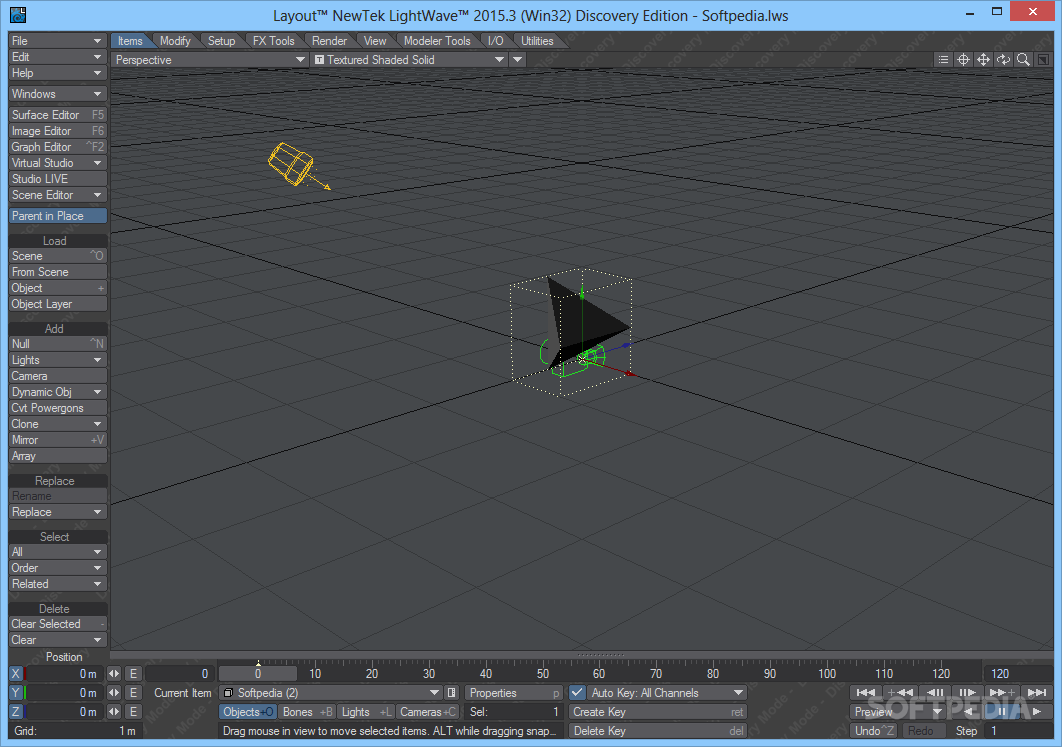Screen dimensions: 1062x747
Task: Expand the Dynamic Obj dropdown
Action: 58,392
